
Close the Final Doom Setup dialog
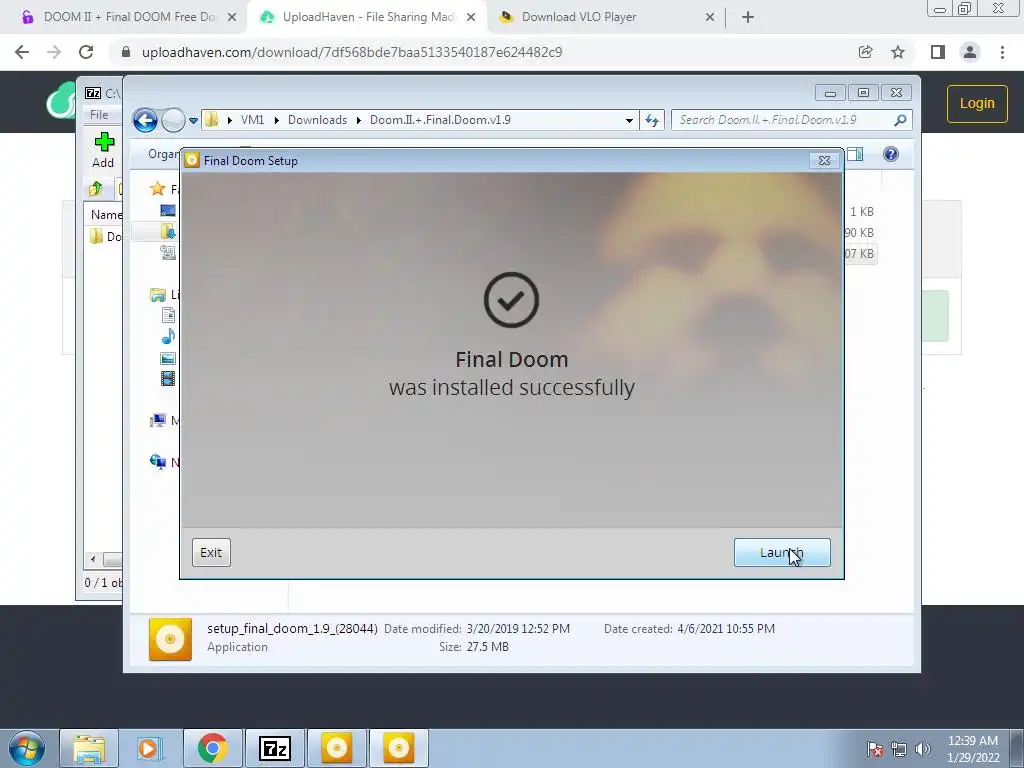[x=824, y=160]
